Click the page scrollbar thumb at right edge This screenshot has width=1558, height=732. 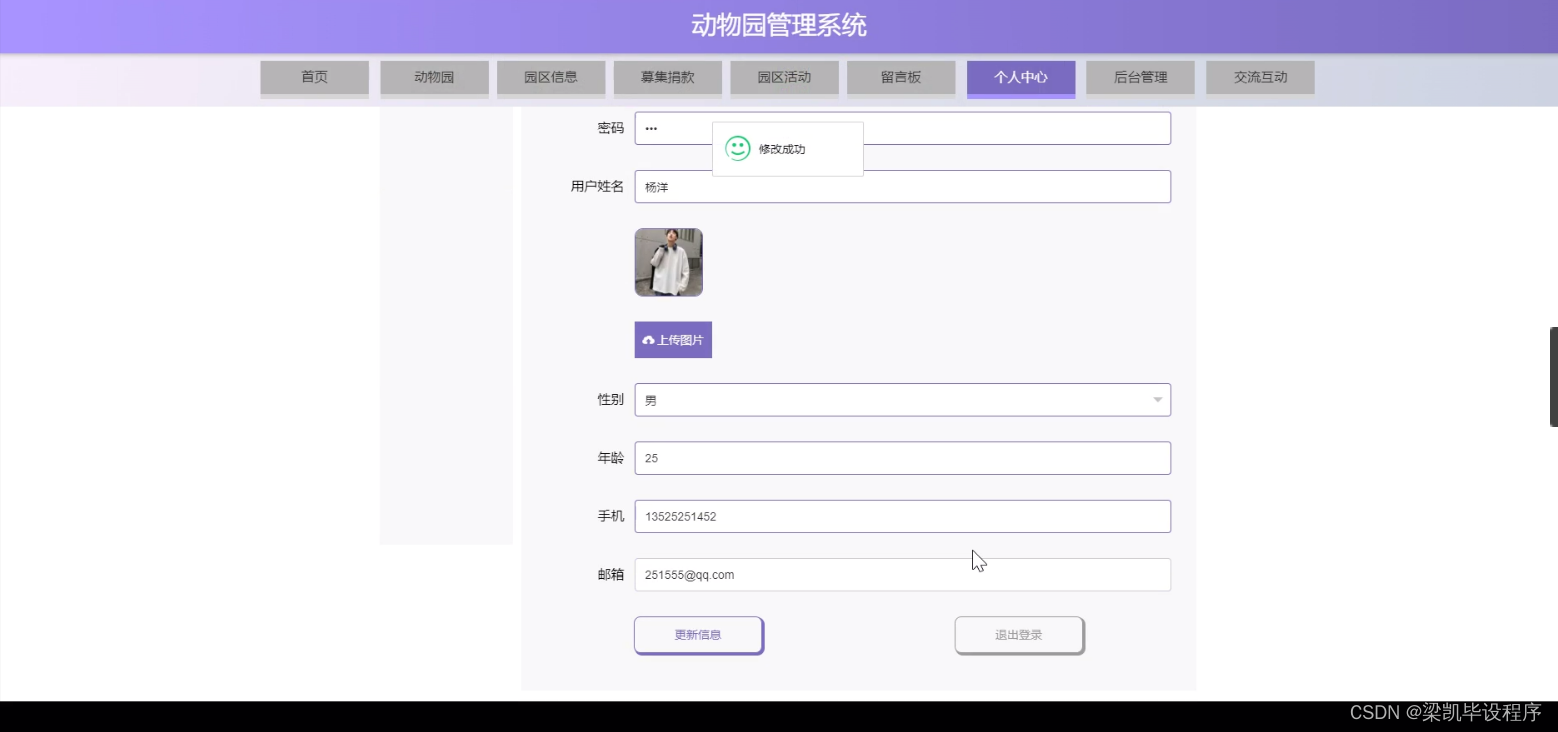tap(1553, 377)
